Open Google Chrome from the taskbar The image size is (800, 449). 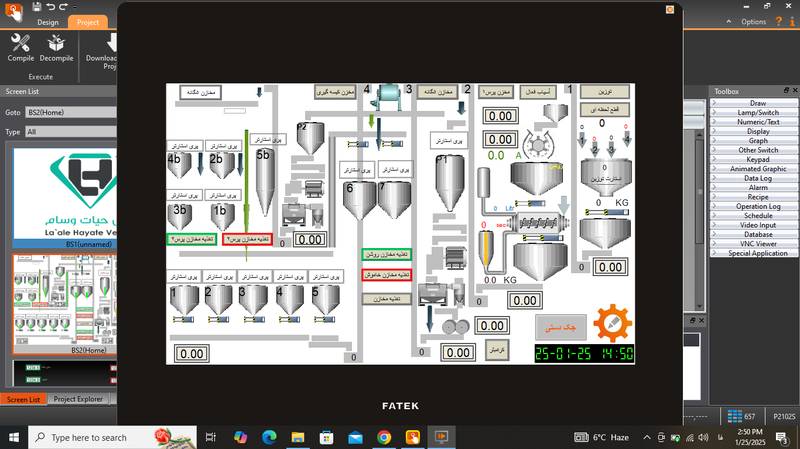click(384, 437)
